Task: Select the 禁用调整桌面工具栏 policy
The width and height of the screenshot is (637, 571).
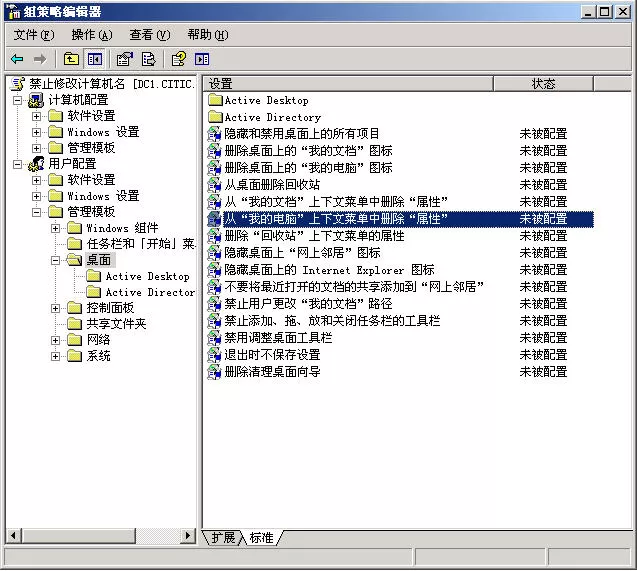Action: click(278, 338)
